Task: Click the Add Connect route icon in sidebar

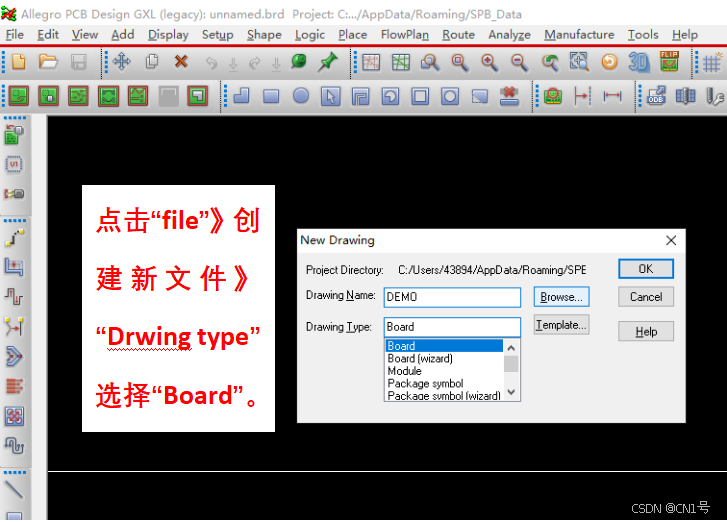Action: 14,237
